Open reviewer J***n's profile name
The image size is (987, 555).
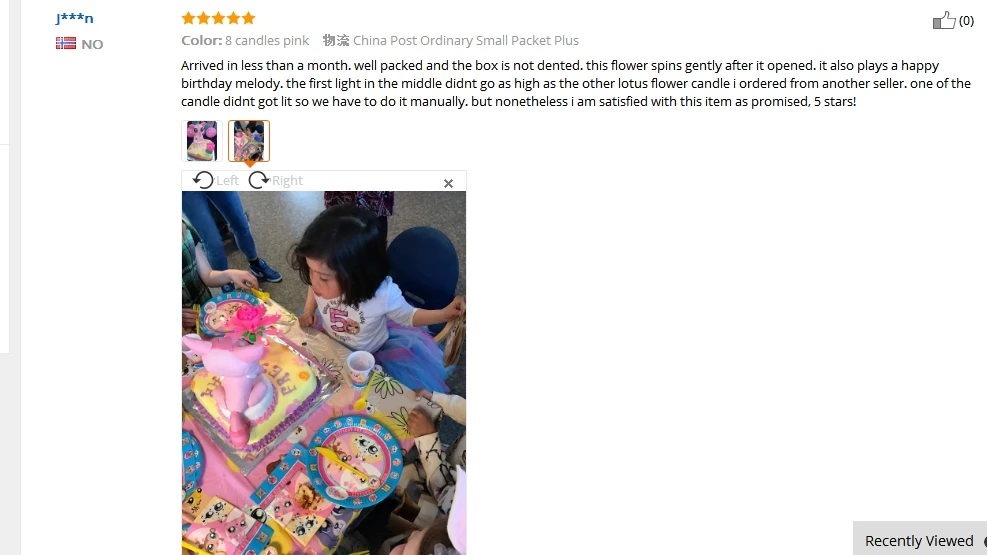coord(74,18)
